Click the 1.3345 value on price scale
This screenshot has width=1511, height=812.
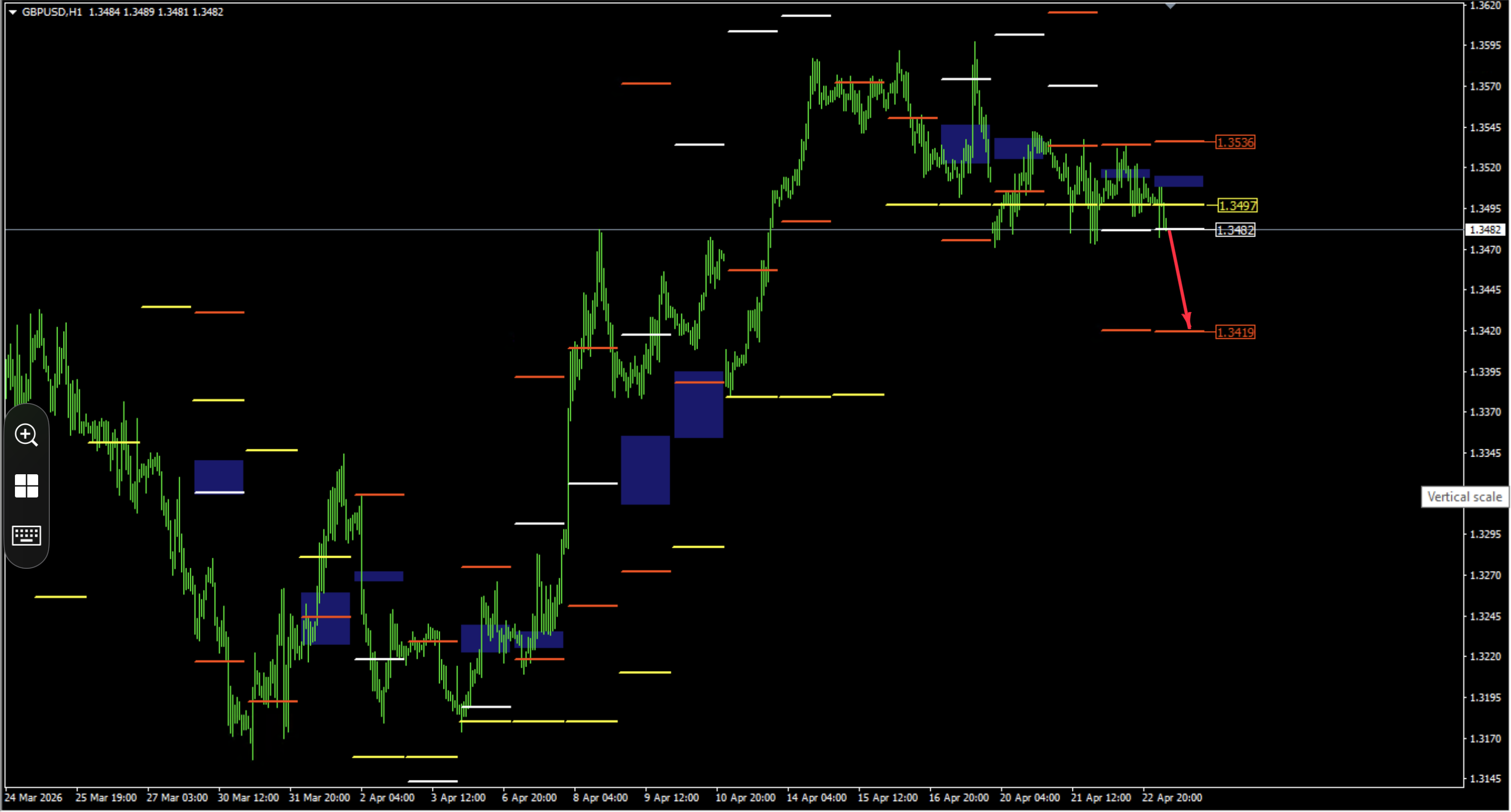click(1485, 453)
